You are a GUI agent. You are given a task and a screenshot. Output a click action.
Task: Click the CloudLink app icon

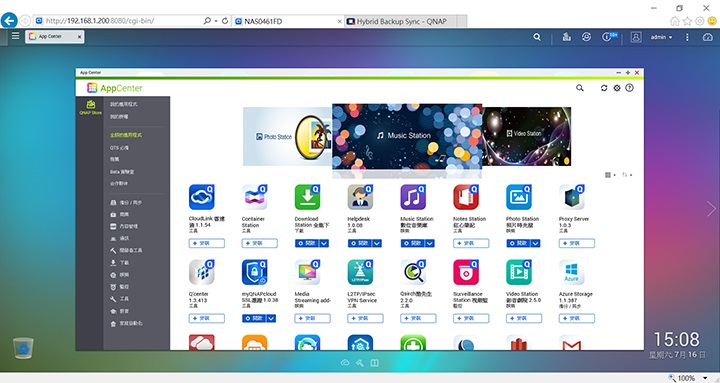point(202,197)
